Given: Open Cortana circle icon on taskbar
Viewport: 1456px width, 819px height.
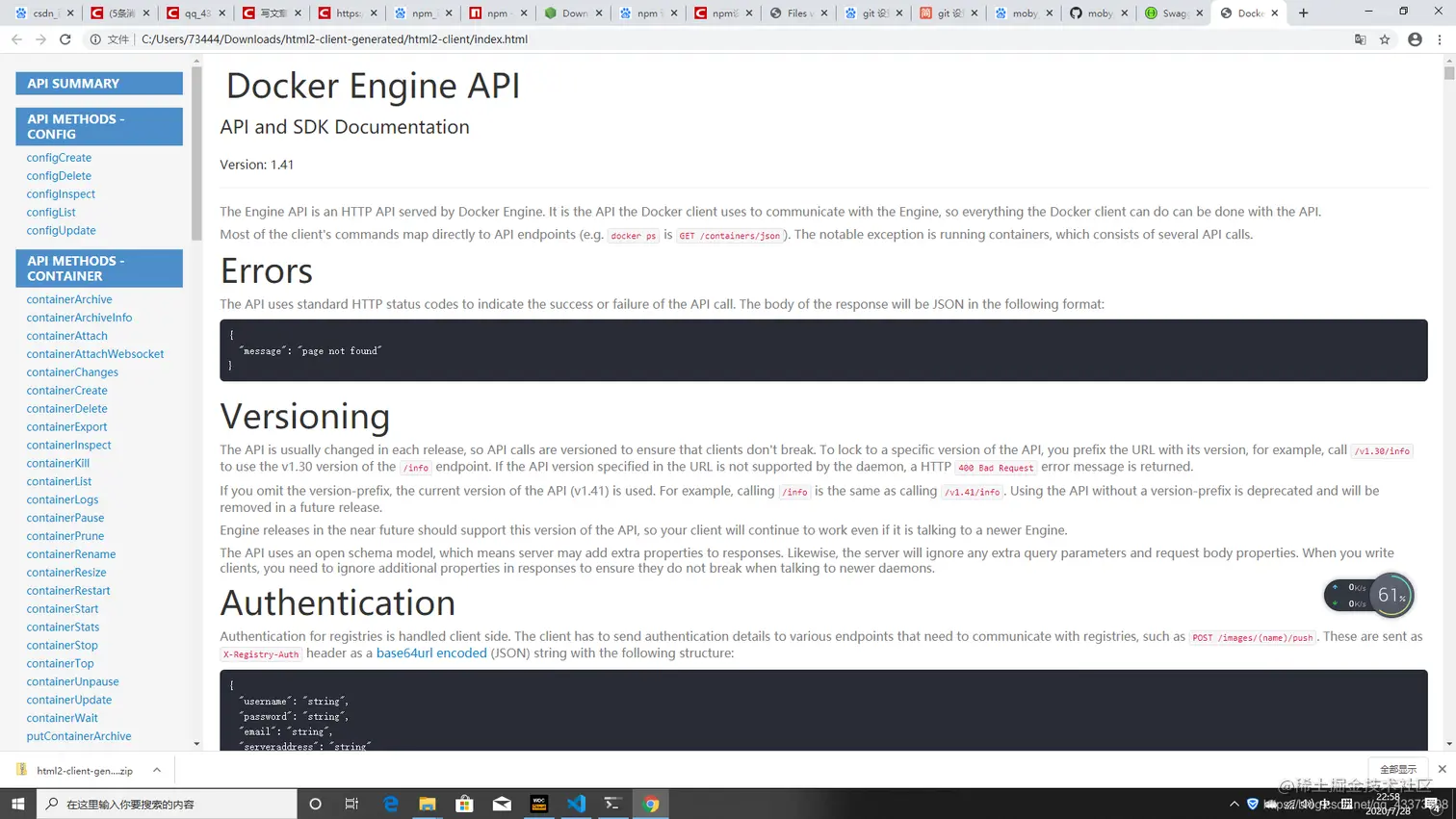Looking at the screenshot, I should click(315, 804).
